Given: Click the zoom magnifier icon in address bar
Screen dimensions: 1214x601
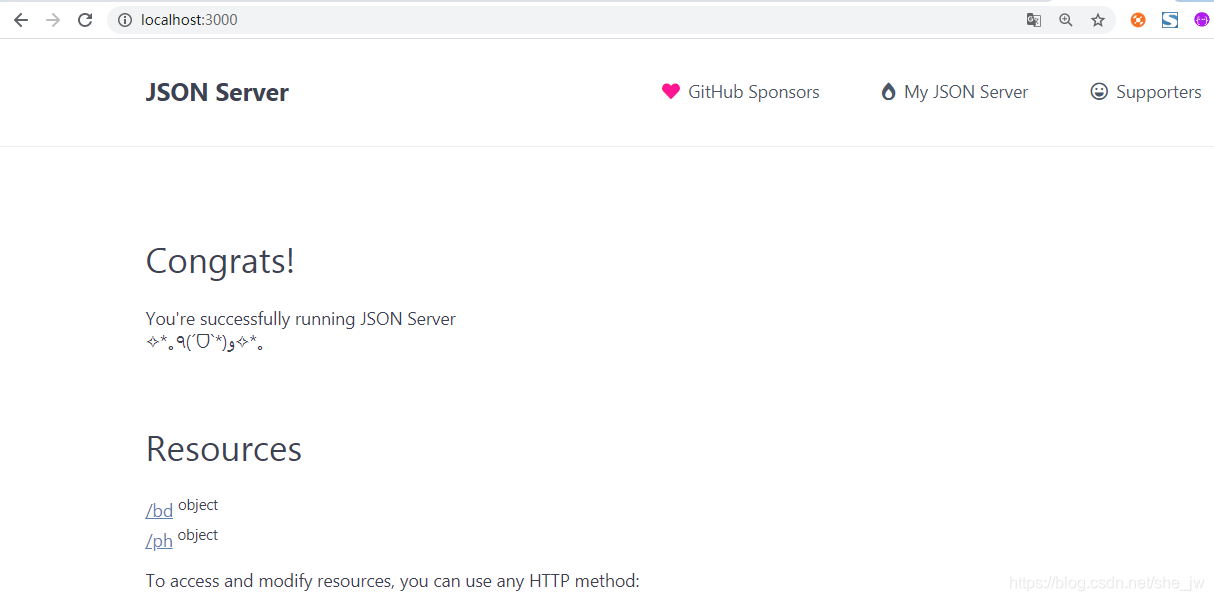Looking at the screenshot, I should click(1066, 20).
